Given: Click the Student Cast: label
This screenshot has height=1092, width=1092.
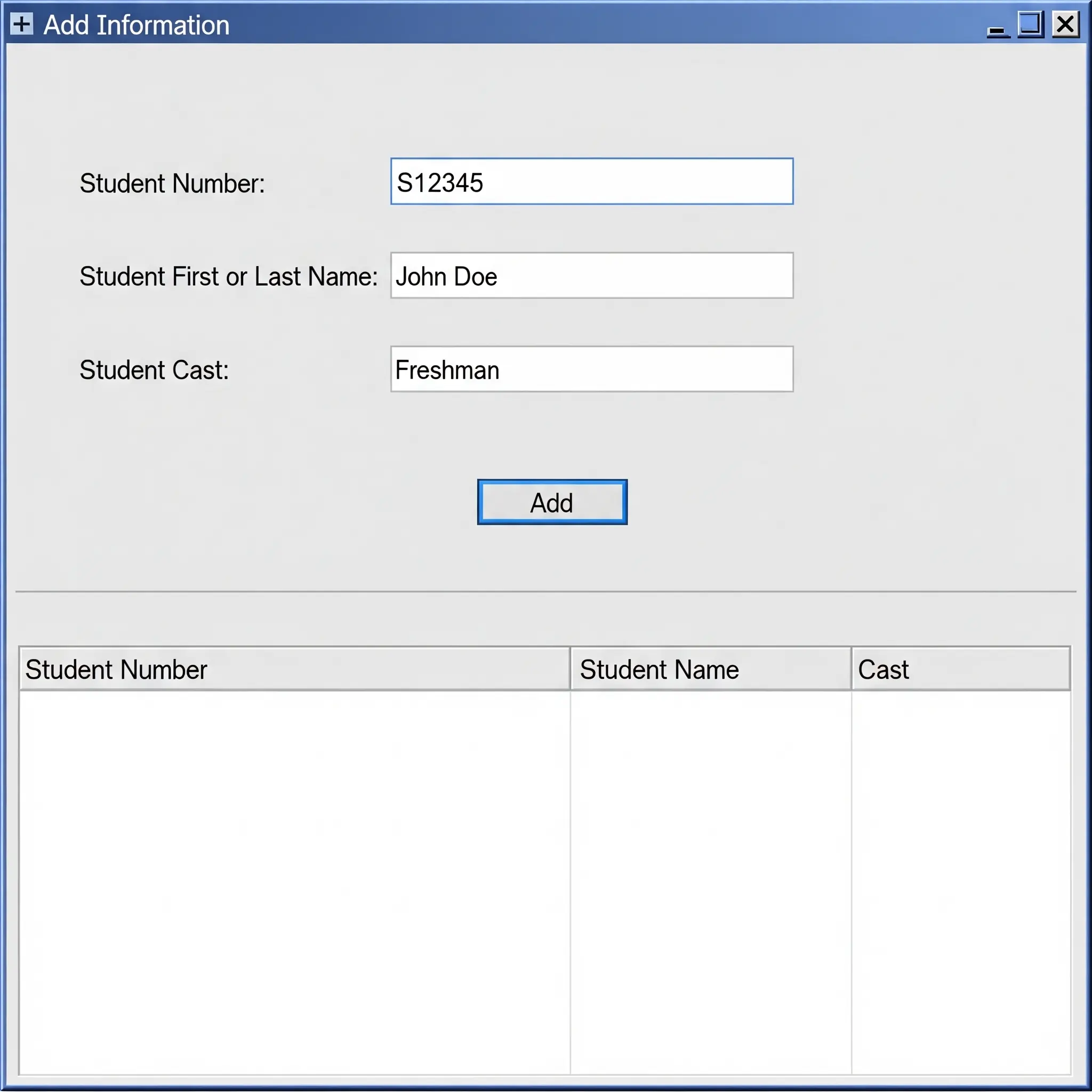Looking at the screenshot, I should (x=154, y=370).
